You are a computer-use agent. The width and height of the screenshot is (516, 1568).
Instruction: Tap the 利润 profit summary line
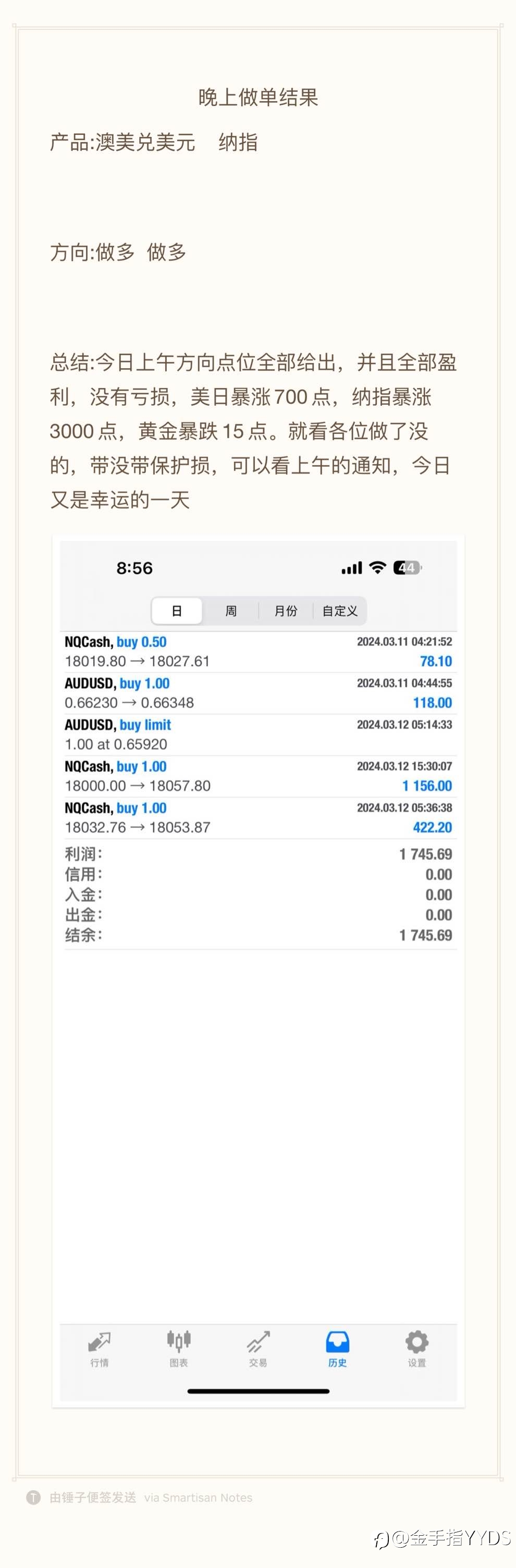click(259, 854)
